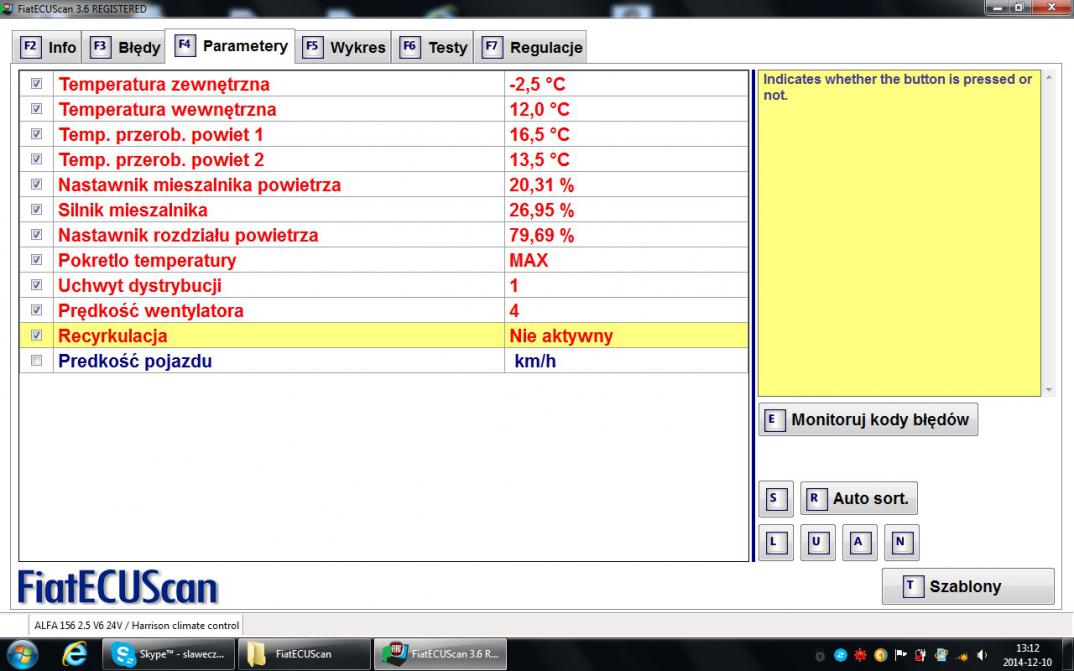Open Szablony templates button

968,586
